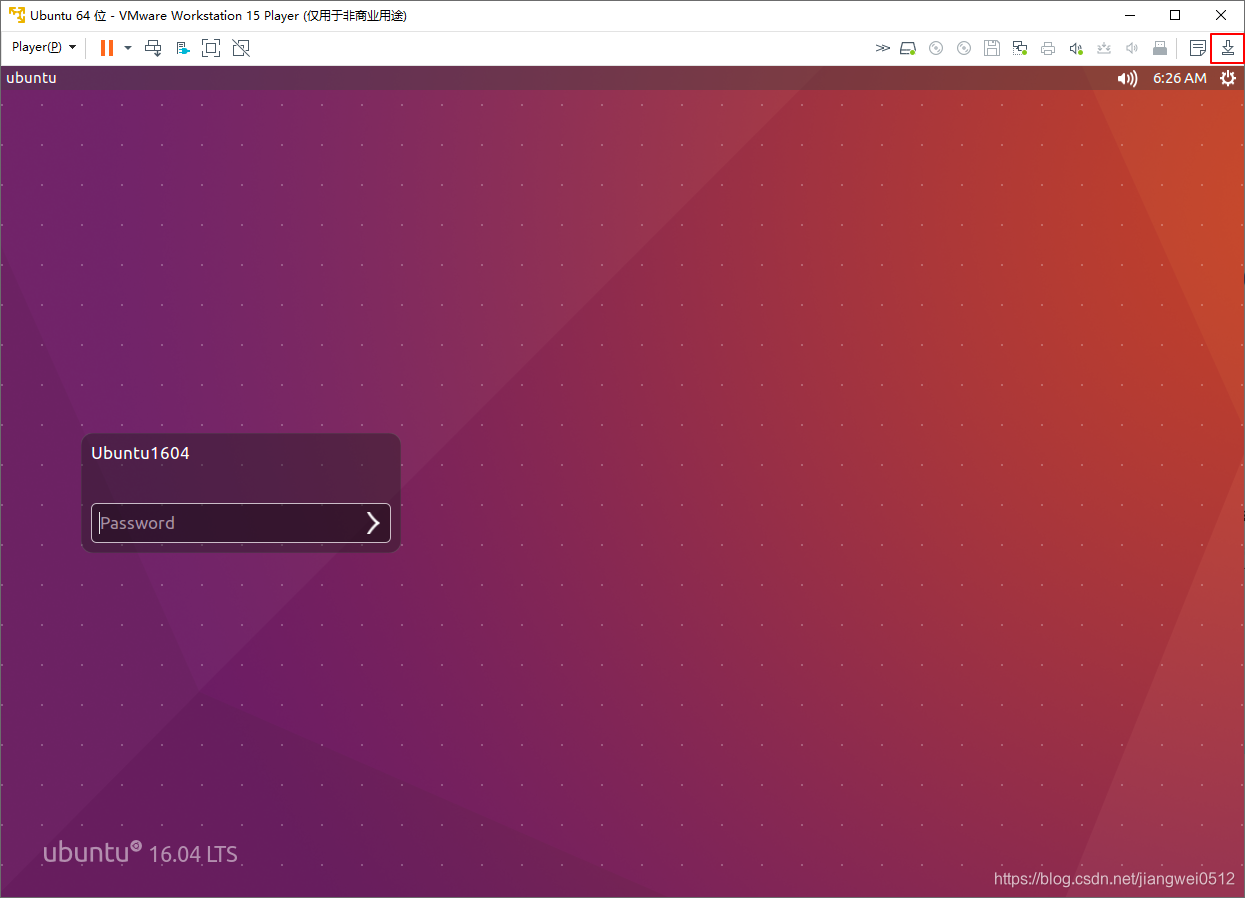This screenshot has width=1245, height=898.
Task: Submit login with the arrow button
Action: pyautogui.click(x=374, y=523)
